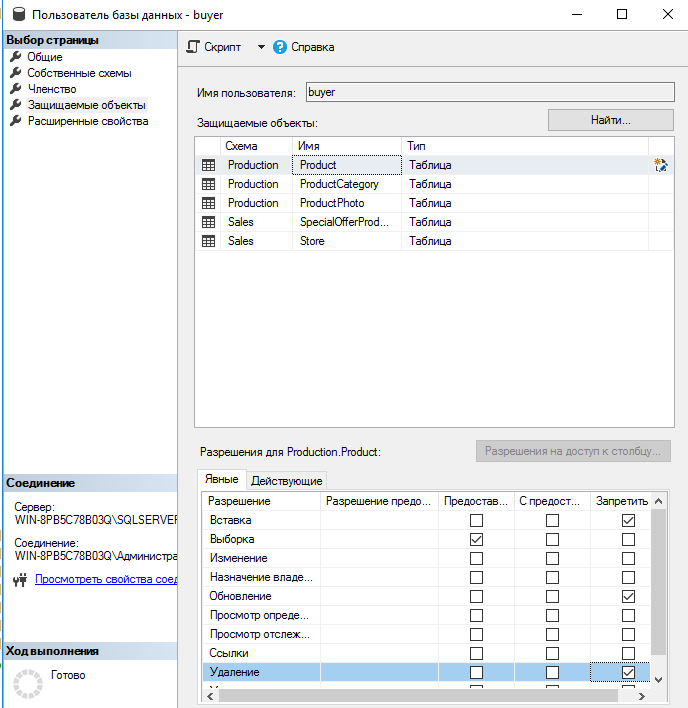Viewport: 688px width, 708px height.
Task: Select the SpecialOfferProd... table name cell
Action: click(x=347, y=222)
